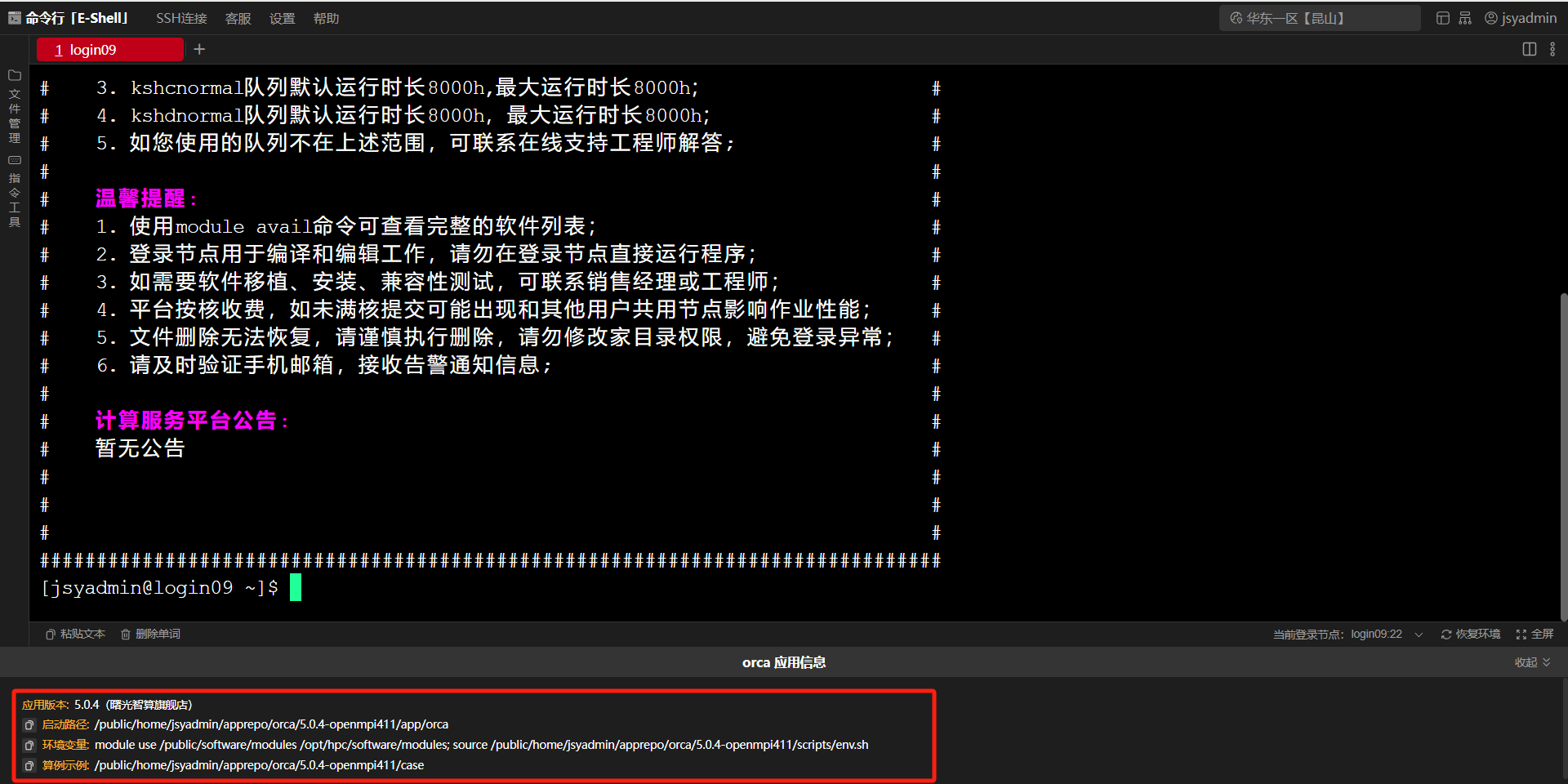
Task: Open the 指令工具 command tools sidebar panel
Action: 14,191
